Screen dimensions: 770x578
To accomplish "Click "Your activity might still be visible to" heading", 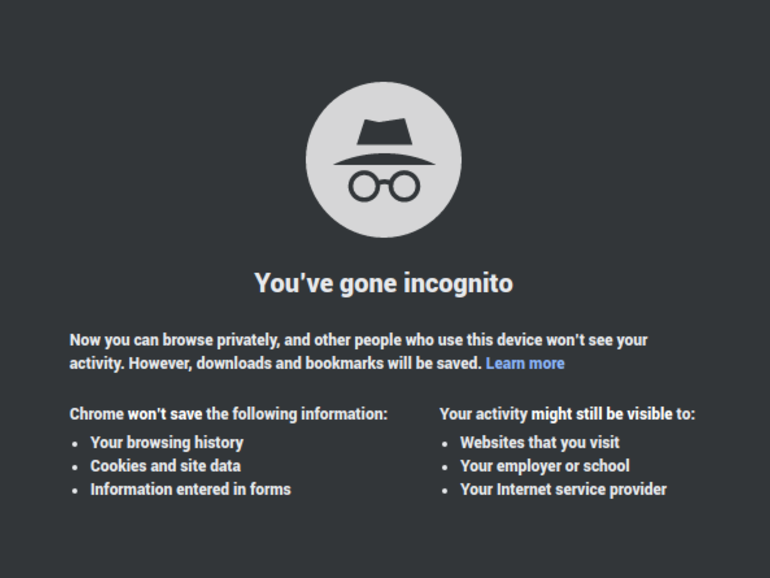I will 567,413.
